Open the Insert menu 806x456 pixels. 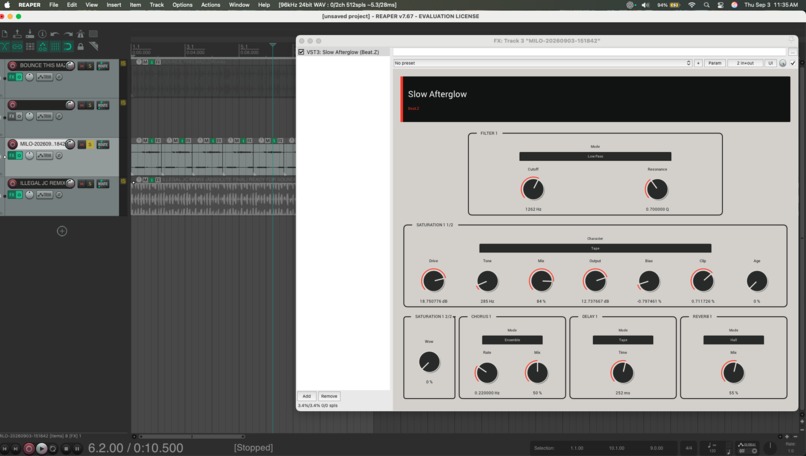114,5
